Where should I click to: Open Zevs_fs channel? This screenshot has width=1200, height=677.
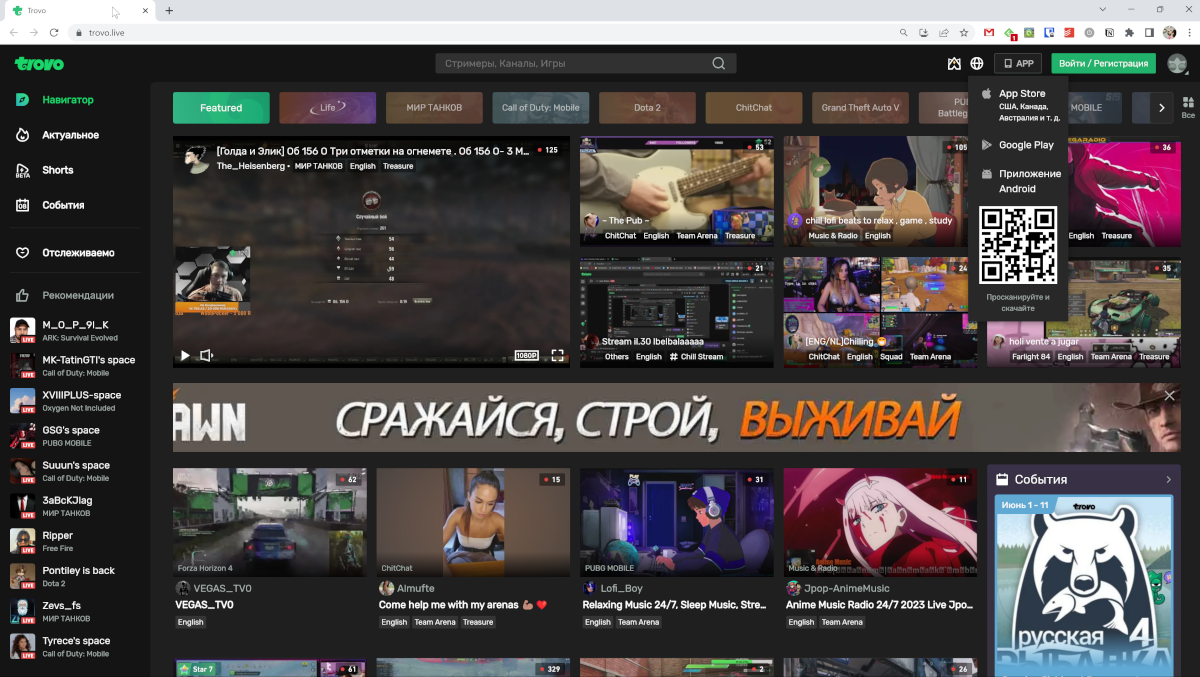coord(75,611)
